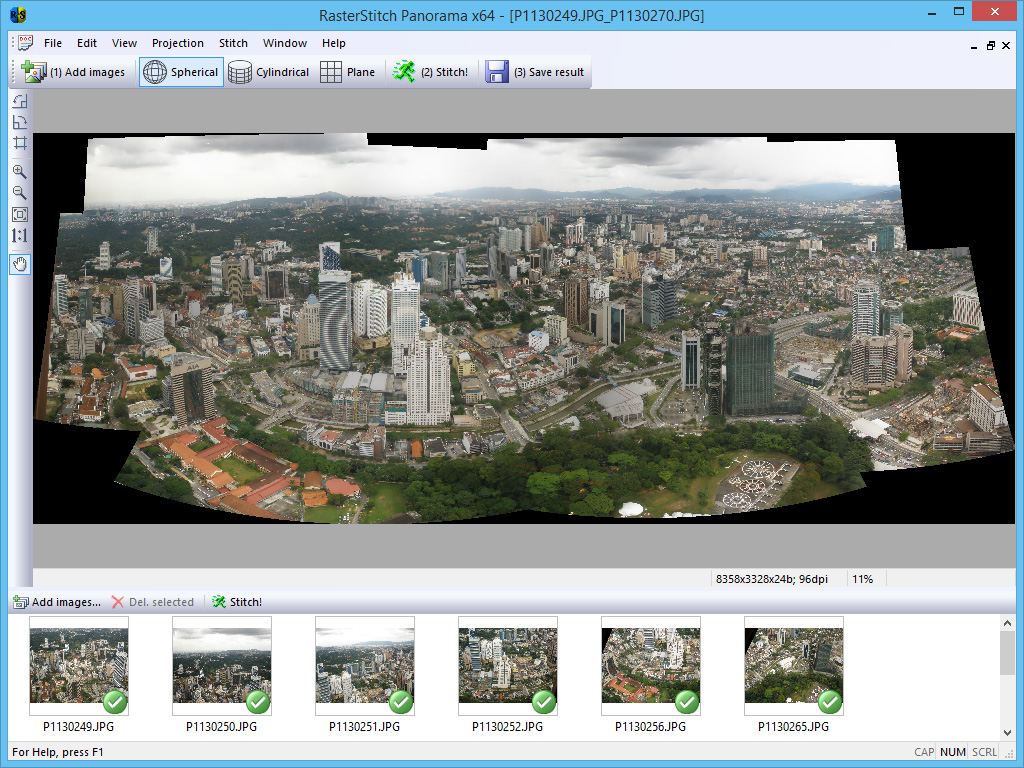The height and width of the screenshot is (768, 1024).
Task: Select the P1130256.JPG thumbnail
Action: [650, 665]
